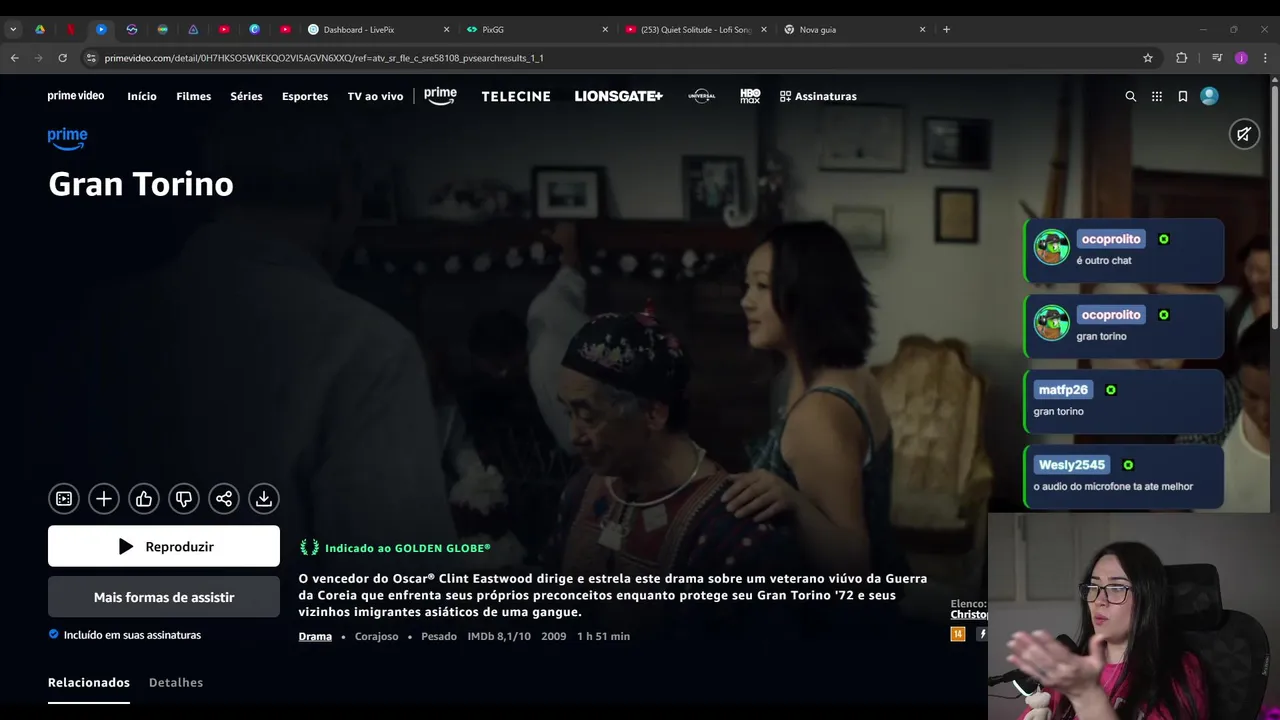Go back with the browser back arrow
This screenshot has width=1280, height=720.
14,58
